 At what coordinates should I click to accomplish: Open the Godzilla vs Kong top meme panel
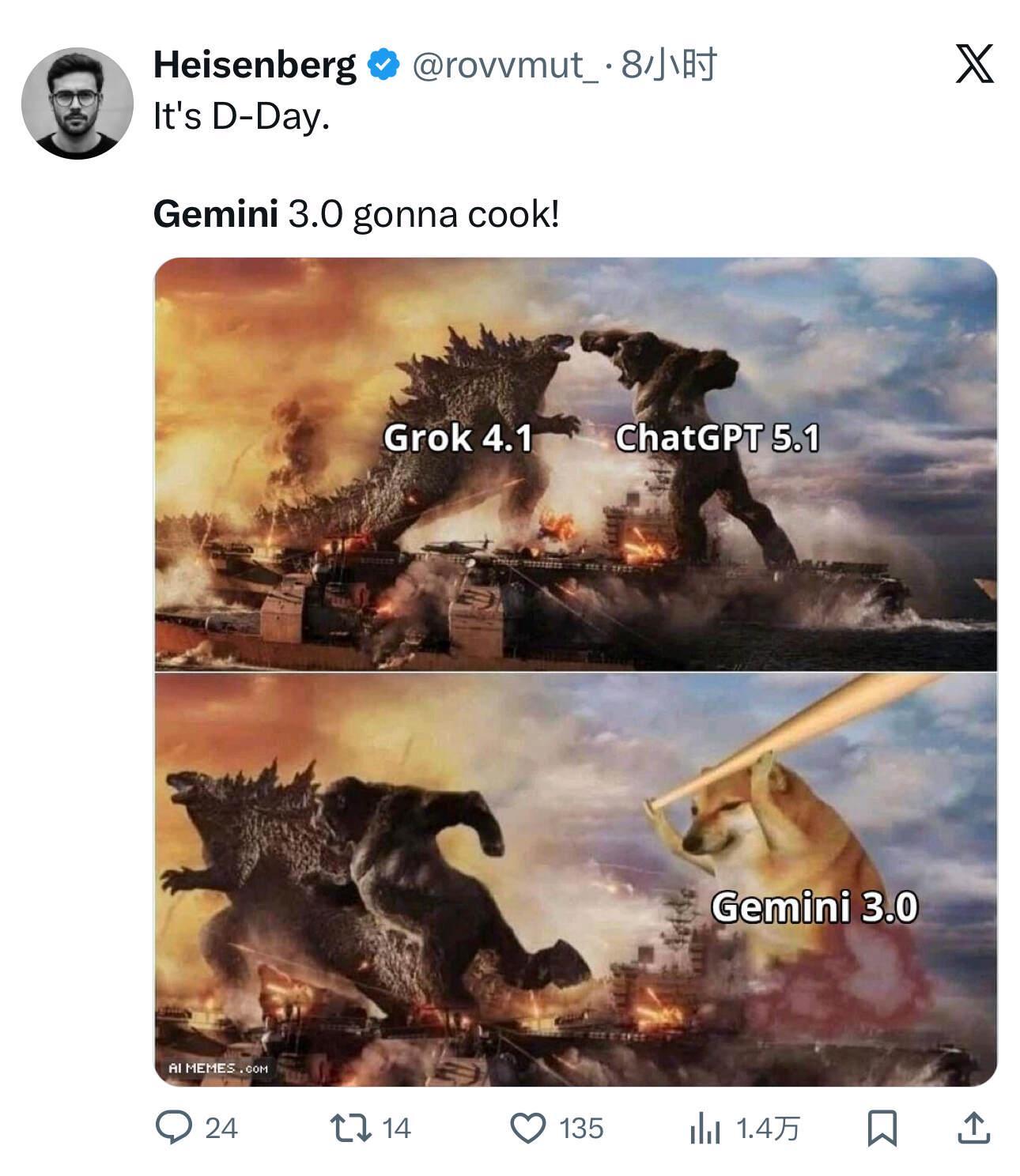[x=576, y=464]
